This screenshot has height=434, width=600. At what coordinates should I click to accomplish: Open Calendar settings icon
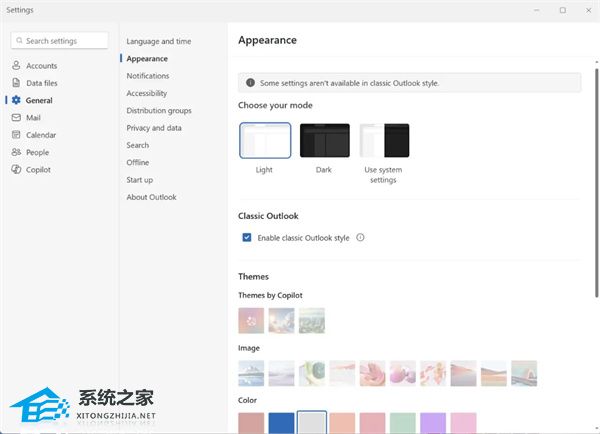point(16,135)
